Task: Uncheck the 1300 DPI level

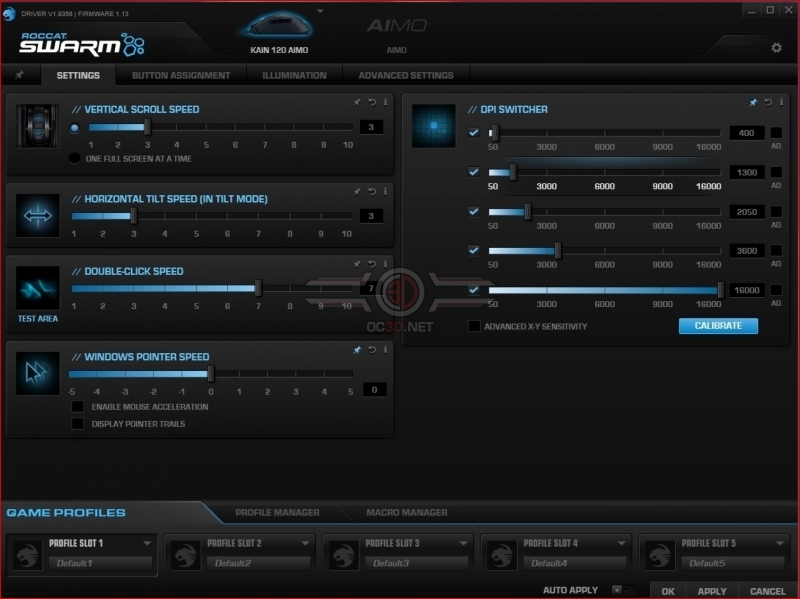Action: [473, 172]
